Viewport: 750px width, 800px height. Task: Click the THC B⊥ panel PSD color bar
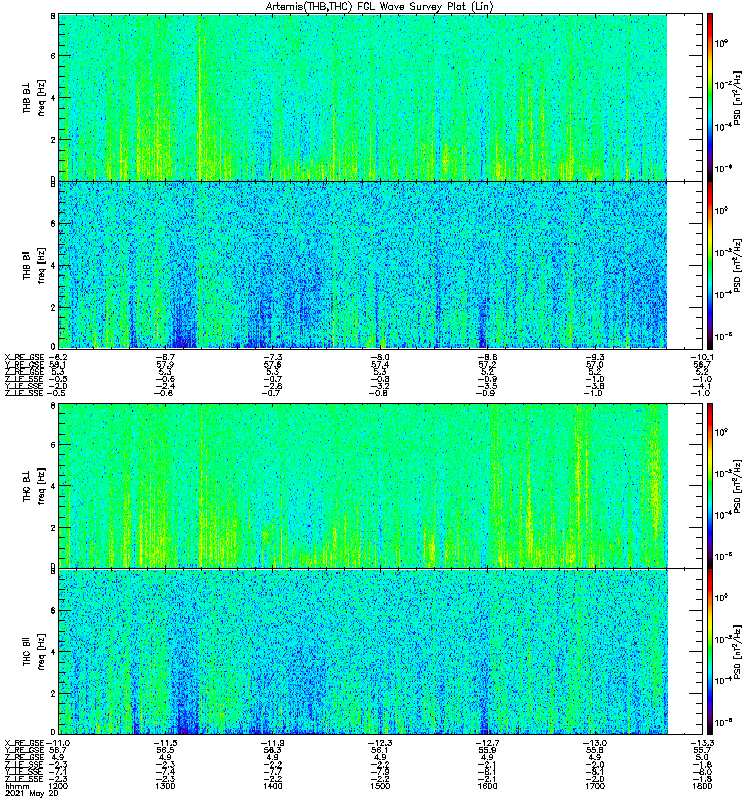point(710,485)
